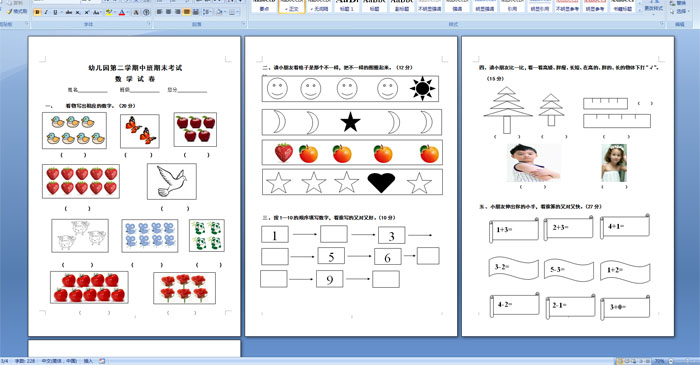
Task: Select justify alignment icon
Action: point(187,12)
